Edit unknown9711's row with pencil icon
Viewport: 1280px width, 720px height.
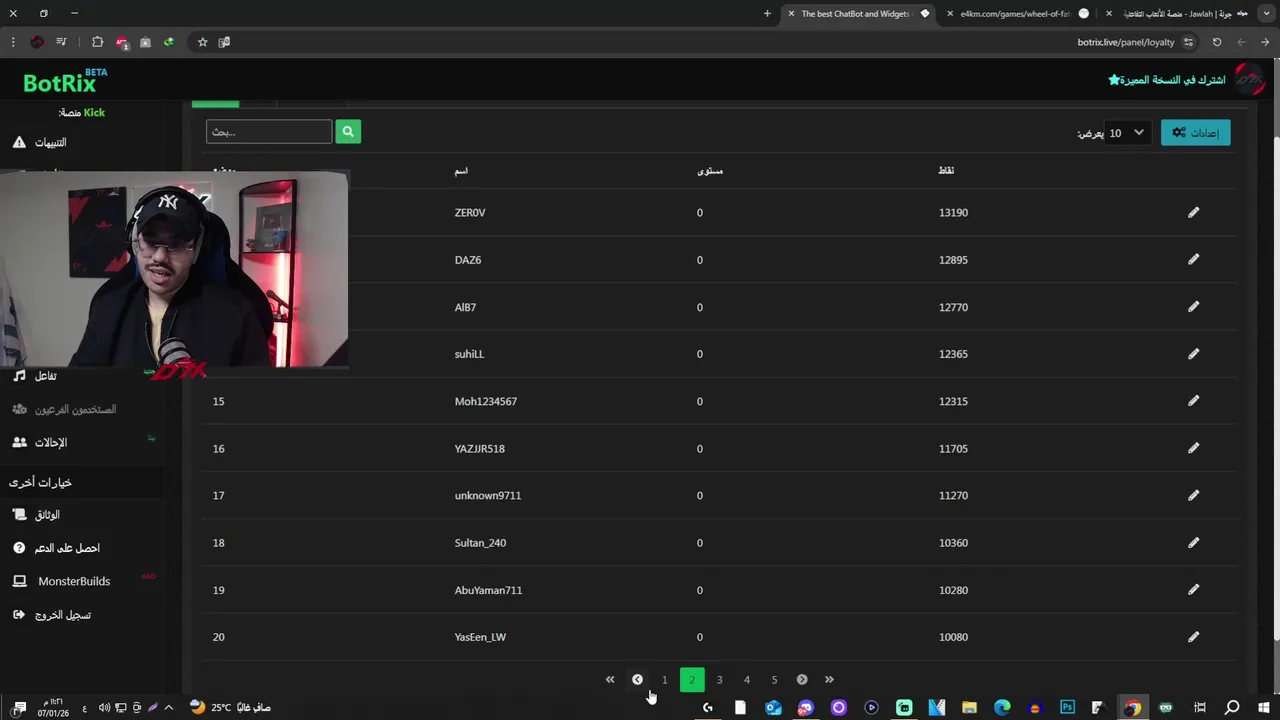1193,495
